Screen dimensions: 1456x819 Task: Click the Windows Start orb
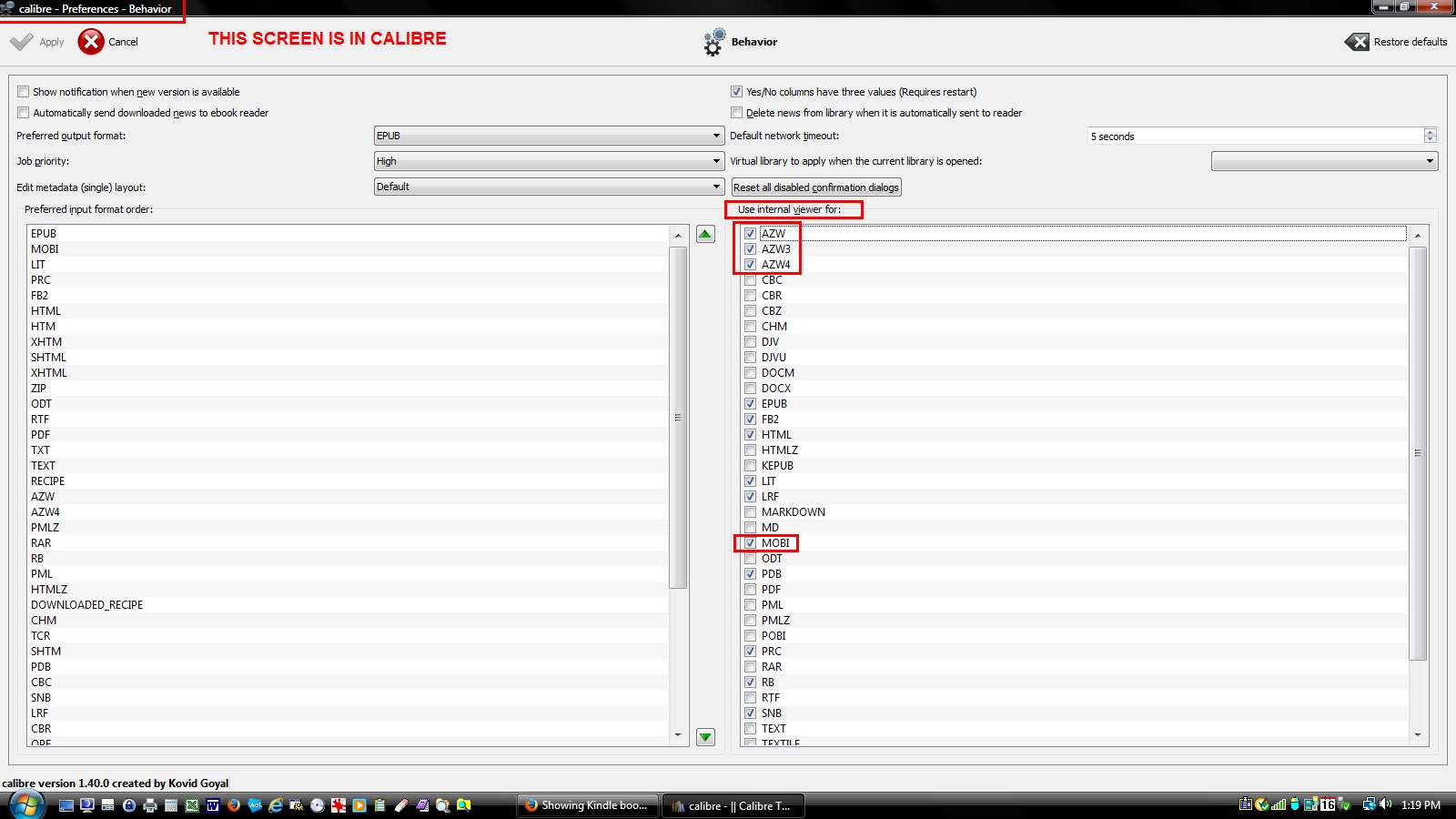point(26,805)
